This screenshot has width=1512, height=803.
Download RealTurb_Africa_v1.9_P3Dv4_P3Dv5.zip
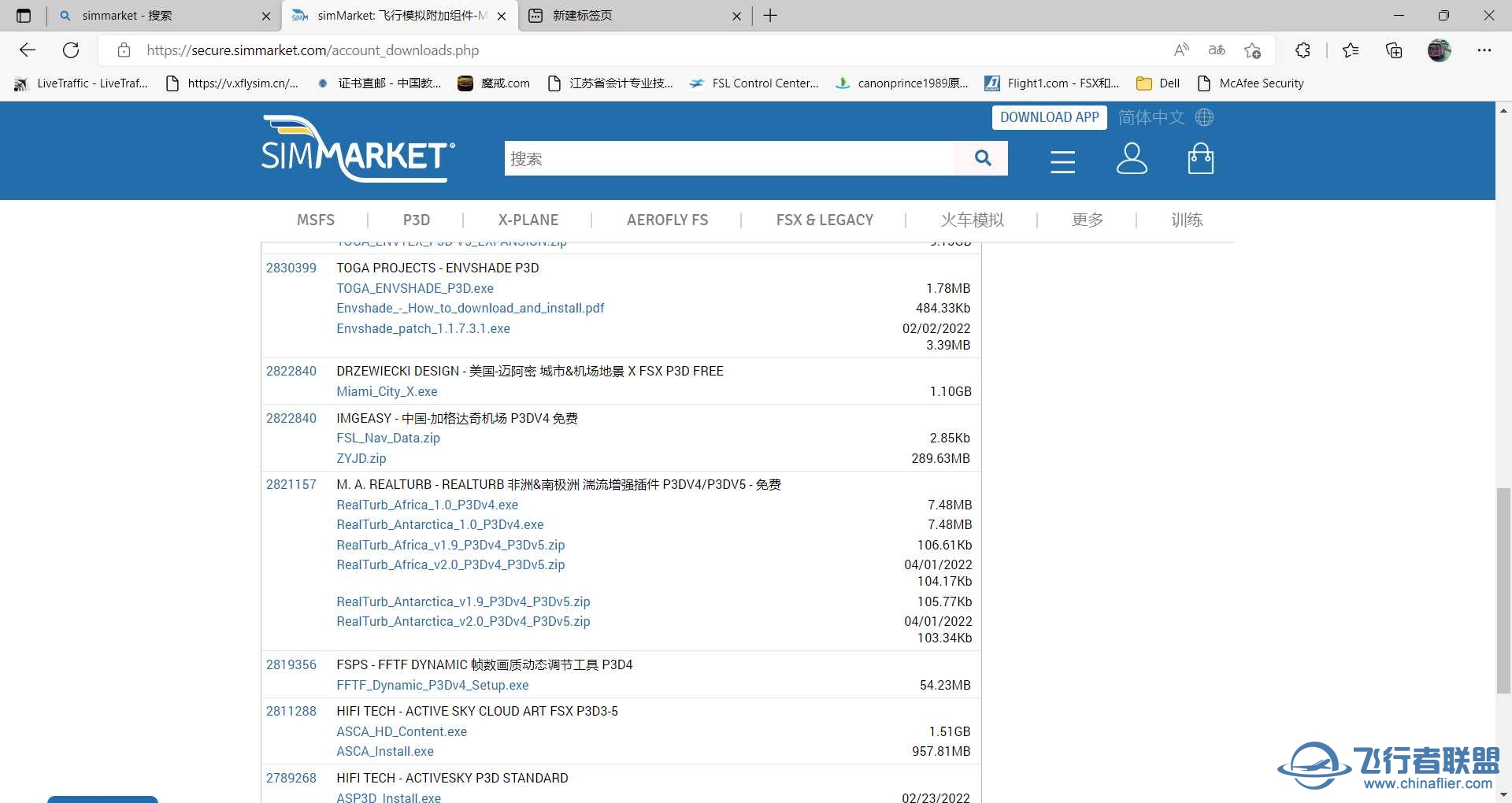tap(450, 545)
